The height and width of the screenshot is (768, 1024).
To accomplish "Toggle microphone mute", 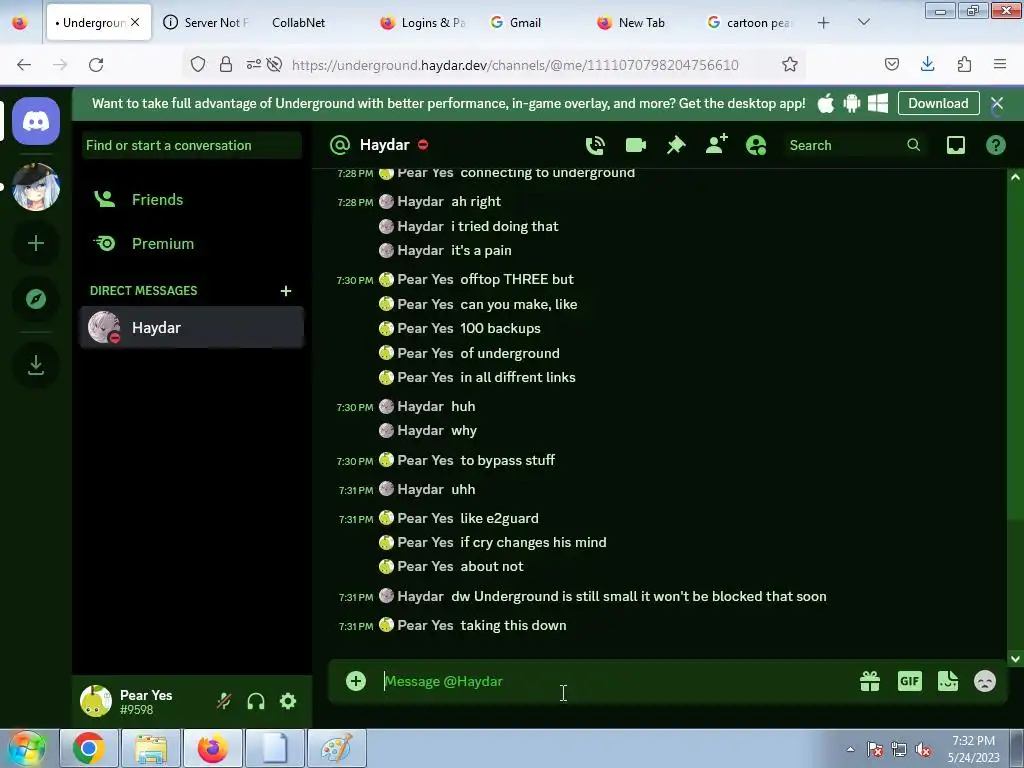I will [224, 701].
